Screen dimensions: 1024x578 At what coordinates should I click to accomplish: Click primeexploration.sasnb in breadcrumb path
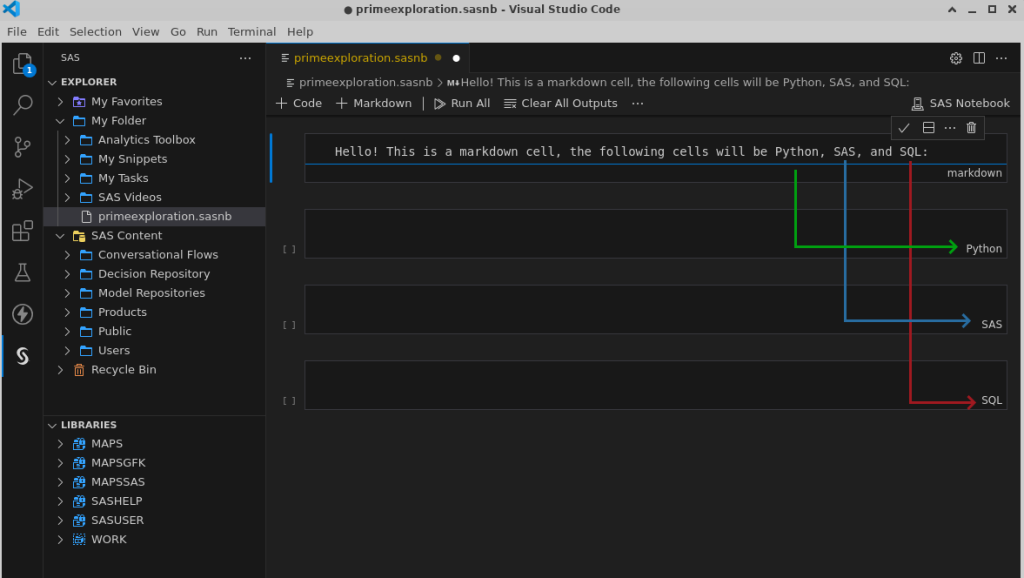click(366, 82)
